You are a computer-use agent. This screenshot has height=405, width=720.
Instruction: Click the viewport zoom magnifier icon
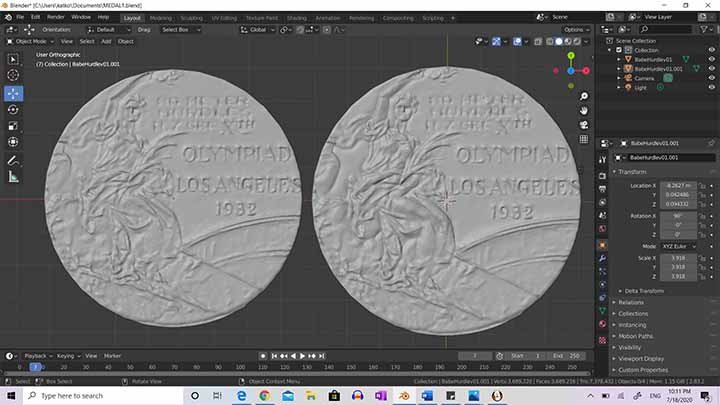583,94
